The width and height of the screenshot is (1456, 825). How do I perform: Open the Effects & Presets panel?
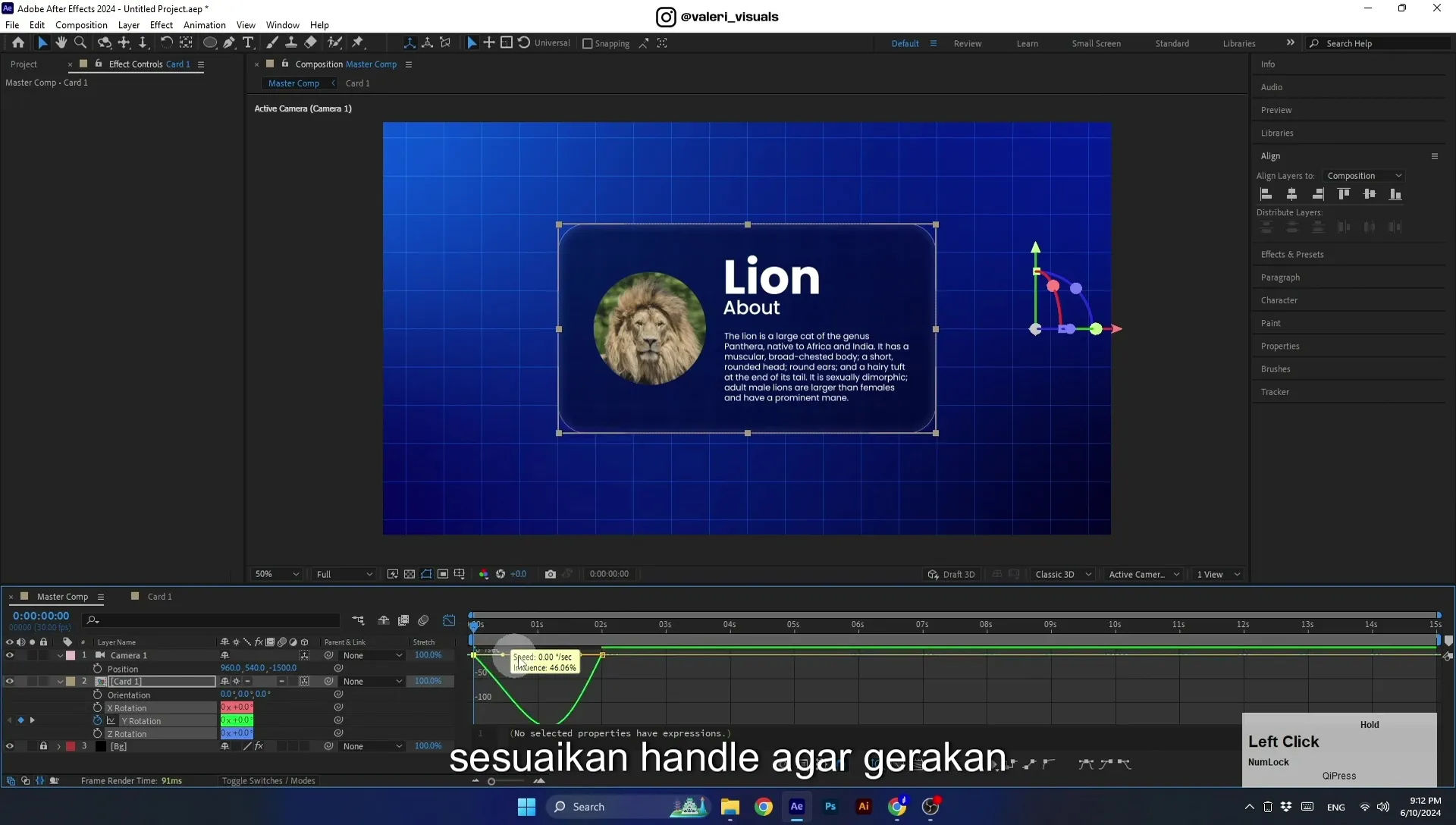coord(1292,255)
